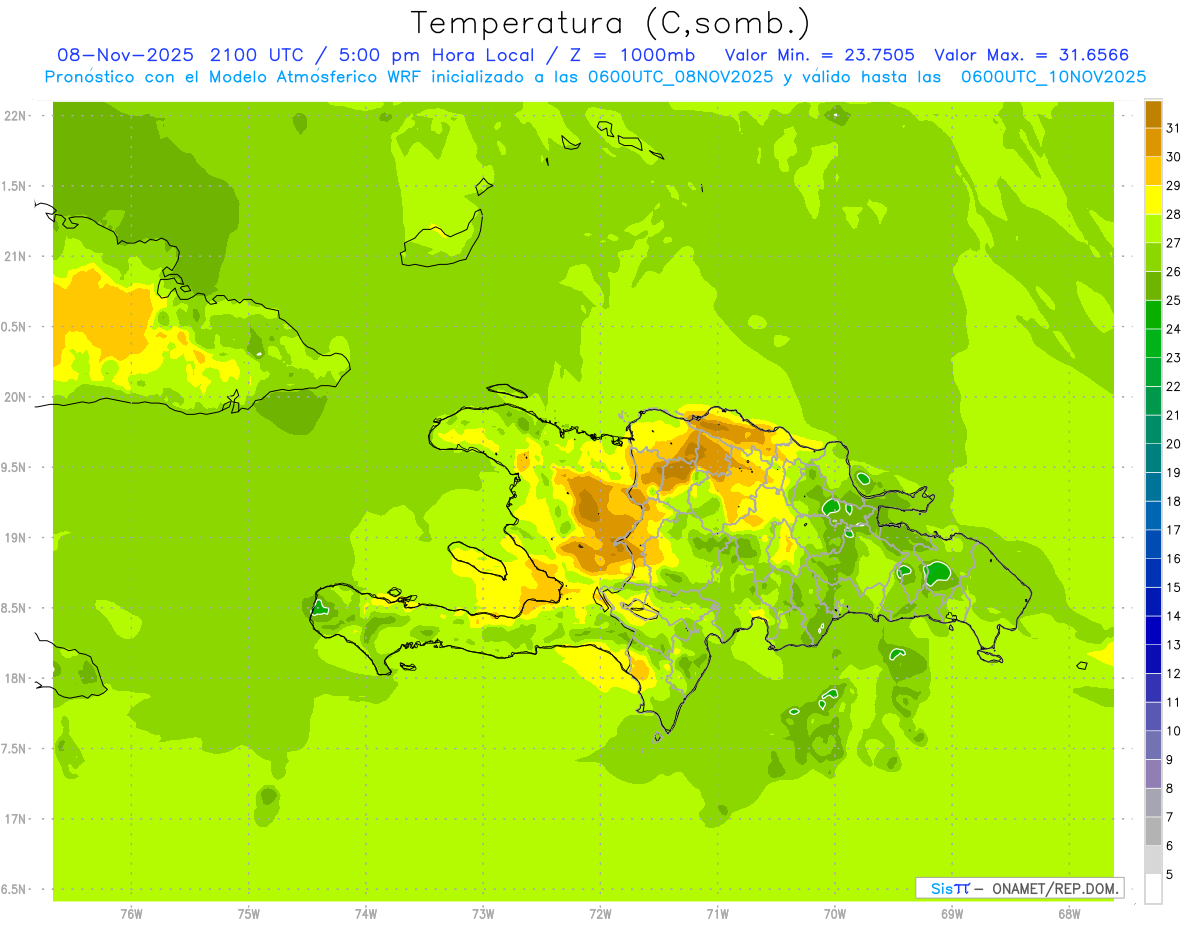This screenshot has width=1200, height=927.
Task: Click the 17N latitude axis label
Action: pyautogui.click(x=17, y=819)
